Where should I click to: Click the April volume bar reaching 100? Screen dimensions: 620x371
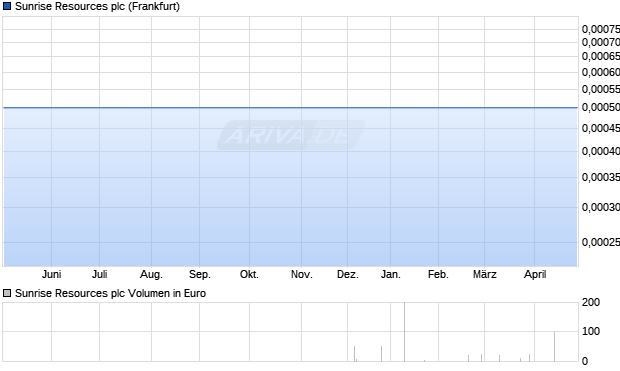[x=554, y=346]
